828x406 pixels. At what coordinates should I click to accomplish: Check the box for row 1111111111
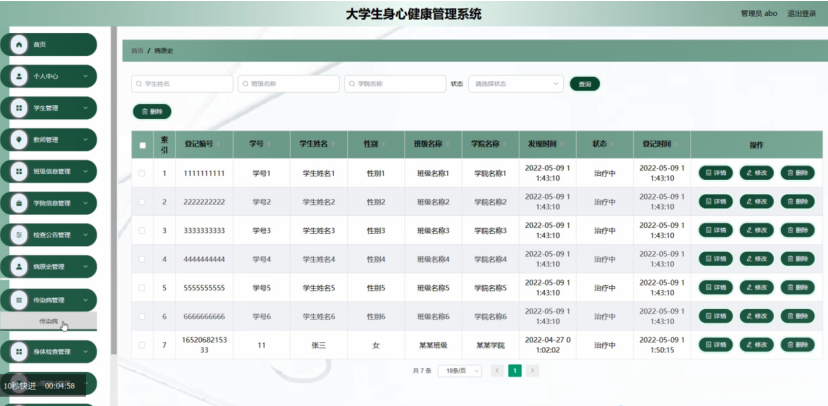(x=142, y=173)
